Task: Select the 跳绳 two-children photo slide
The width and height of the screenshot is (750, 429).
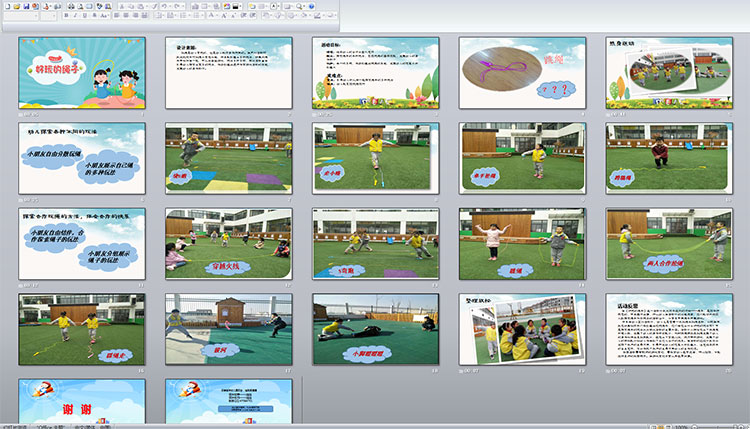Action: point(522,244)
